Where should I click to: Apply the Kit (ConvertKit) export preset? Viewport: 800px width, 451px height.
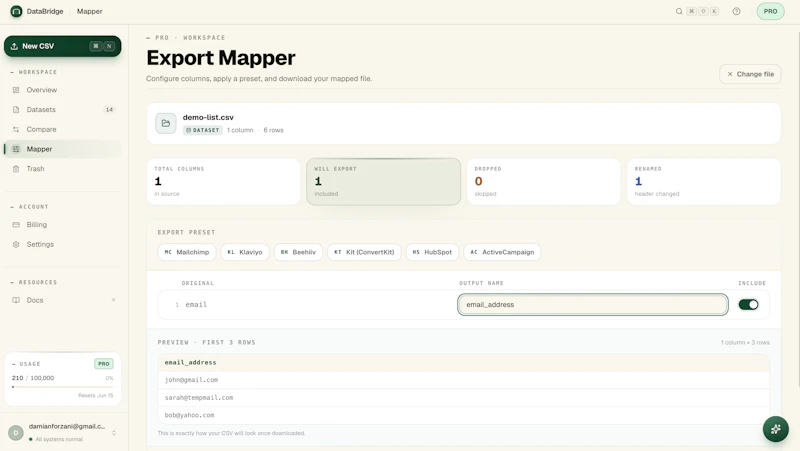pos(364,252)
